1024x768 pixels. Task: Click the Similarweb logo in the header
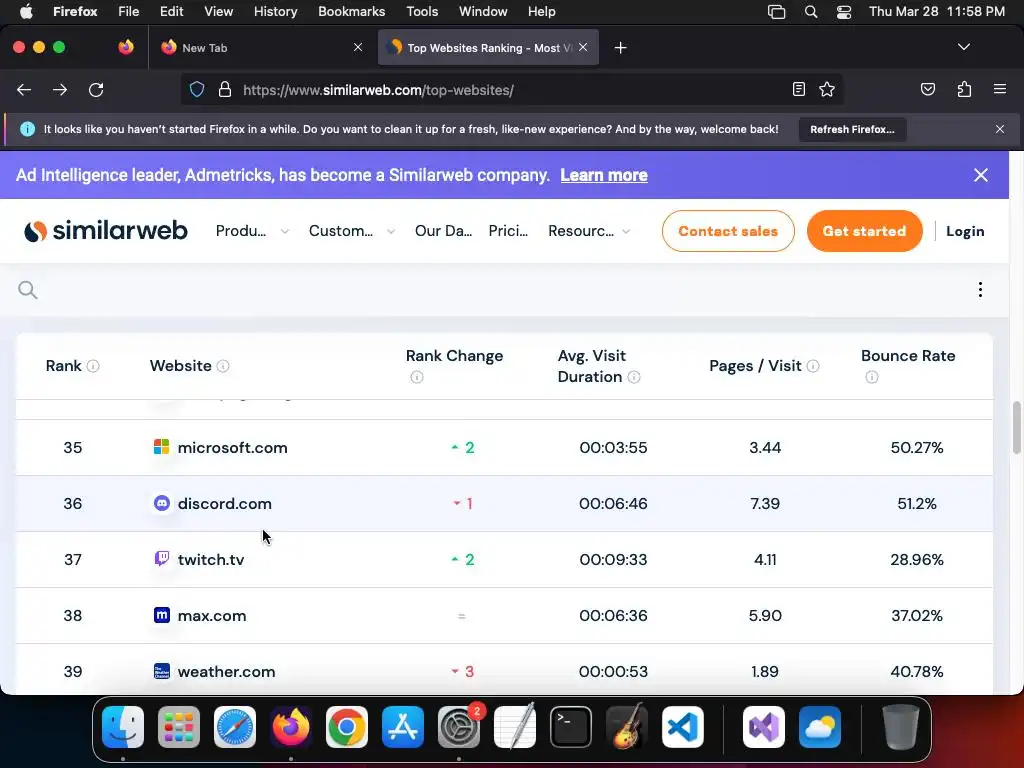point(106,231)
